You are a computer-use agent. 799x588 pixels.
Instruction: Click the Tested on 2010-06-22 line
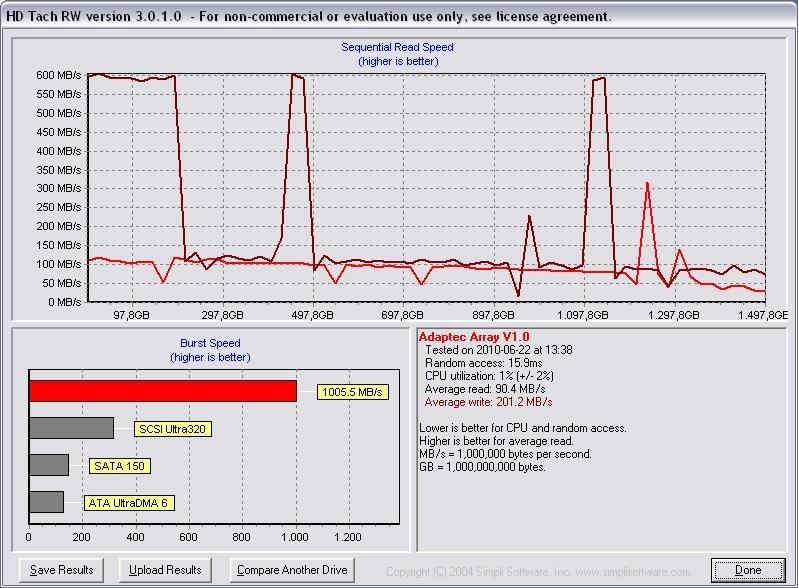tap(499, 350)
